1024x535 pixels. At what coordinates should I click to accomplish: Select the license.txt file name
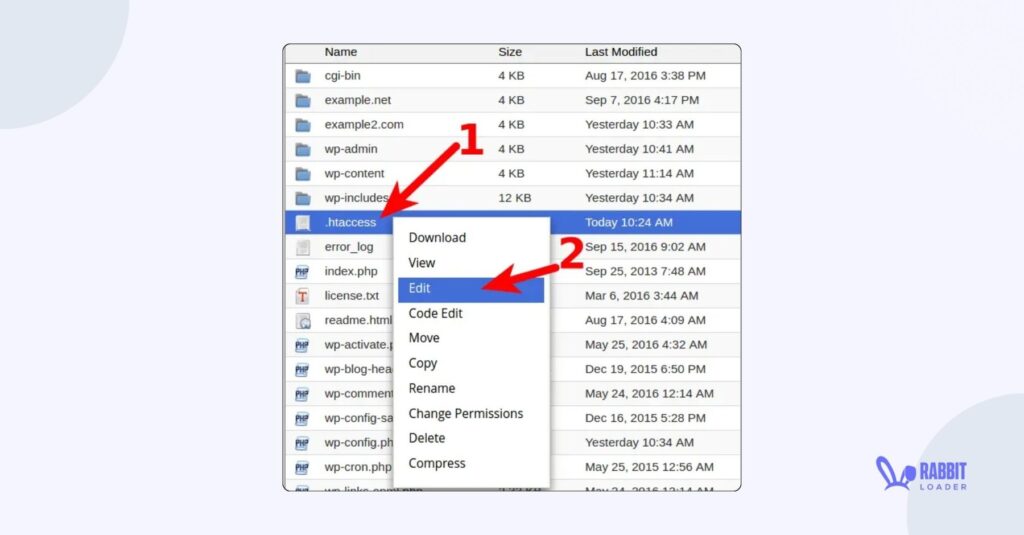(352, 296)
